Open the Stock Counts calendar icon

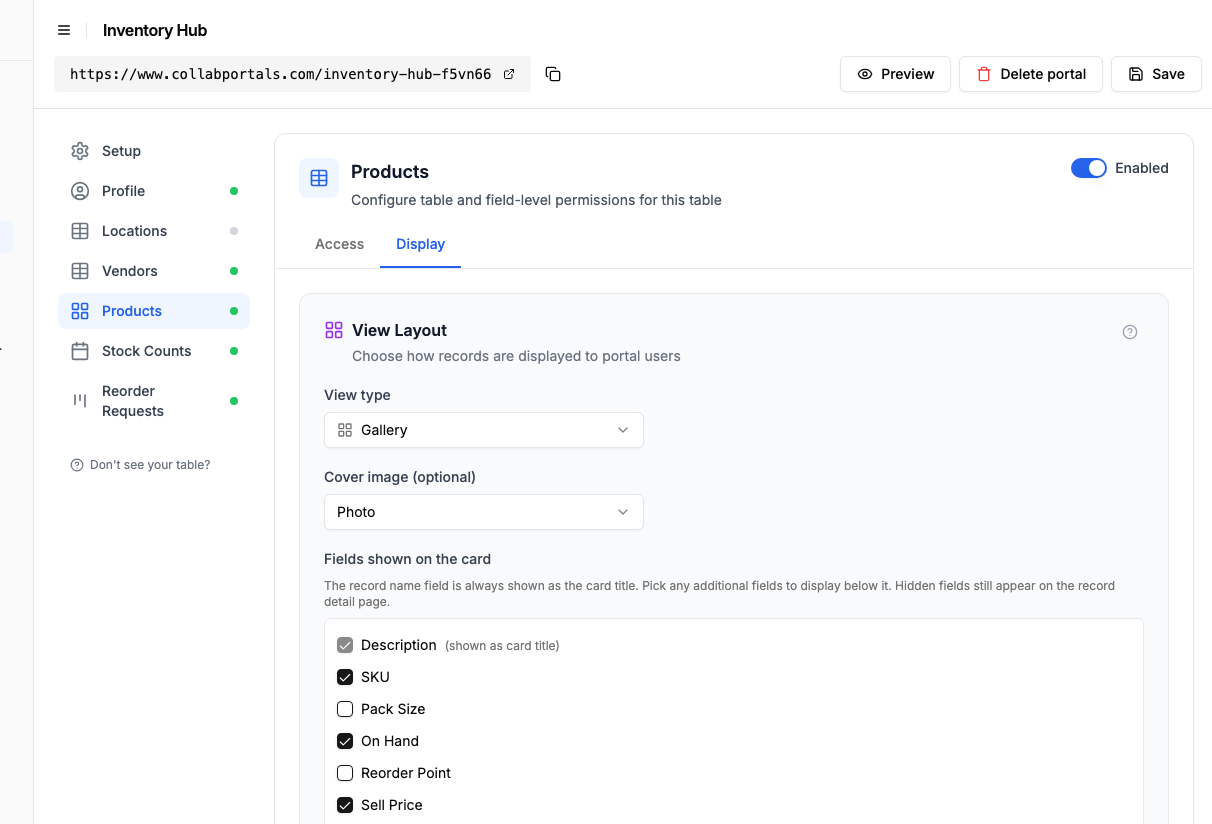[x=80, y=351]
